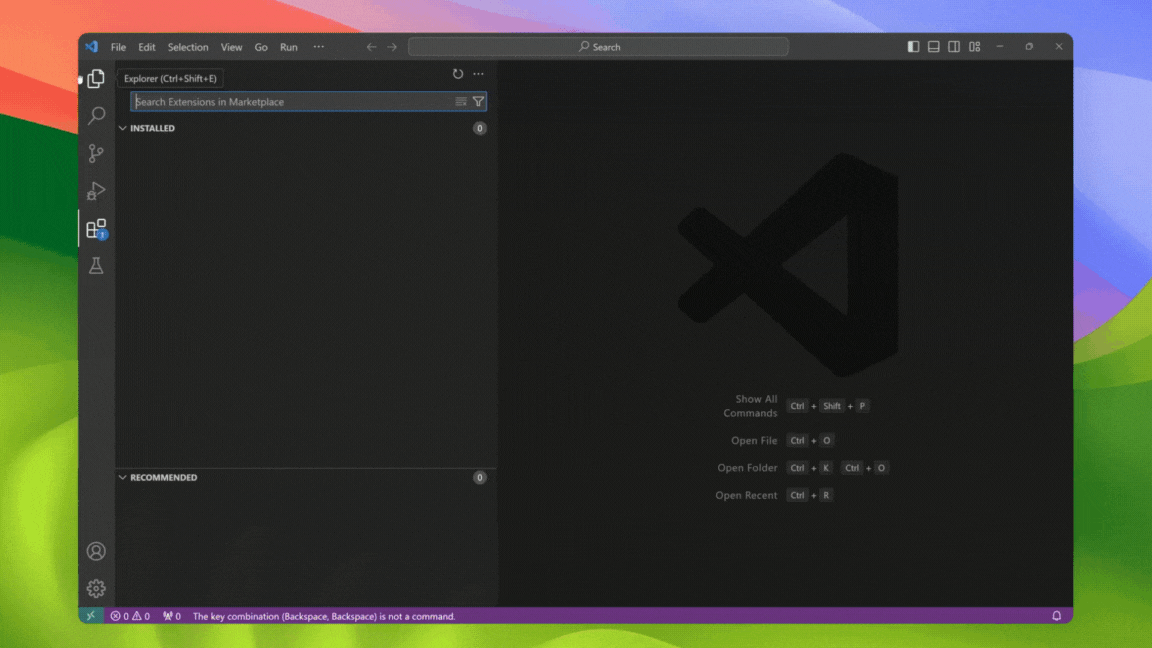Screen dimensions: 1152x648
Task: Open the Run menu
Action: [288, 46]
